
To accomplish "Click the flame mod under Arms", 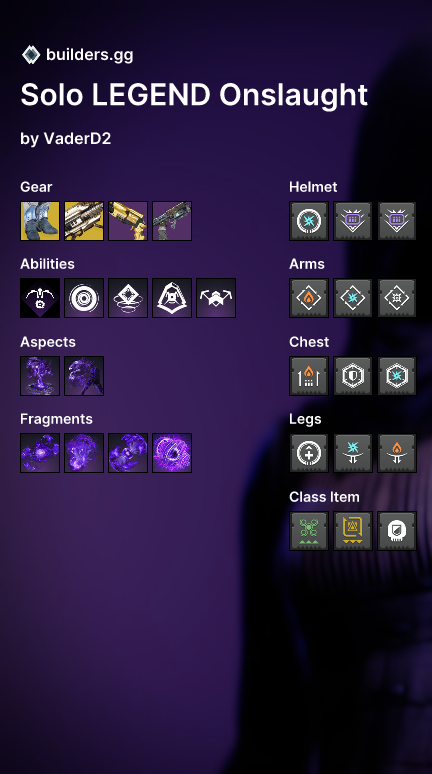I will (x=309, y=298).
